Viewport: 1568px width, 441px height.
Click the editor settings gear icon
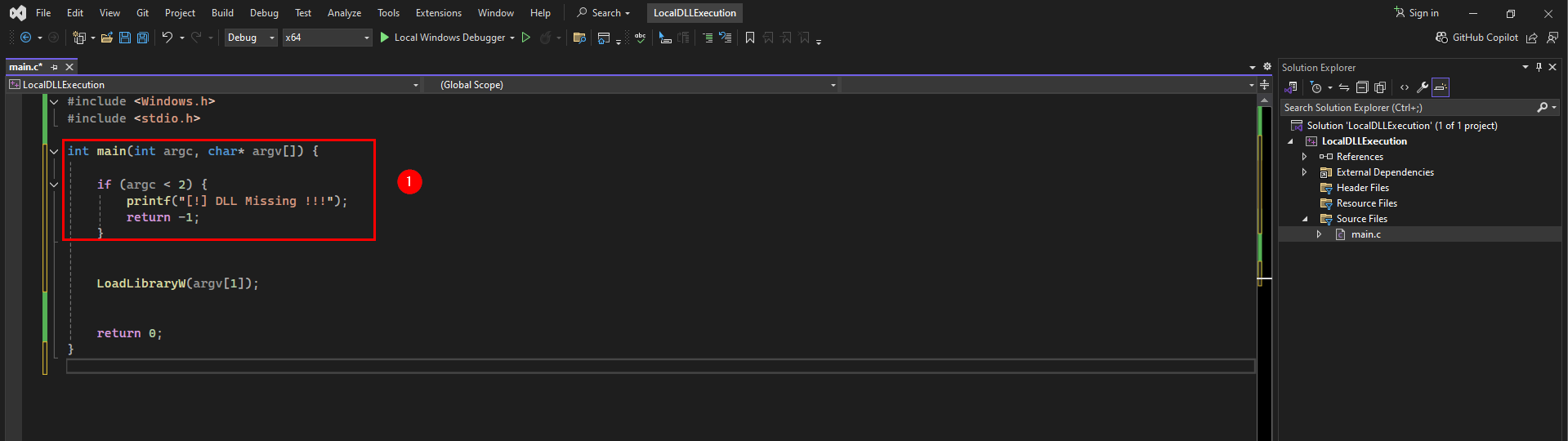[1267, 66]
